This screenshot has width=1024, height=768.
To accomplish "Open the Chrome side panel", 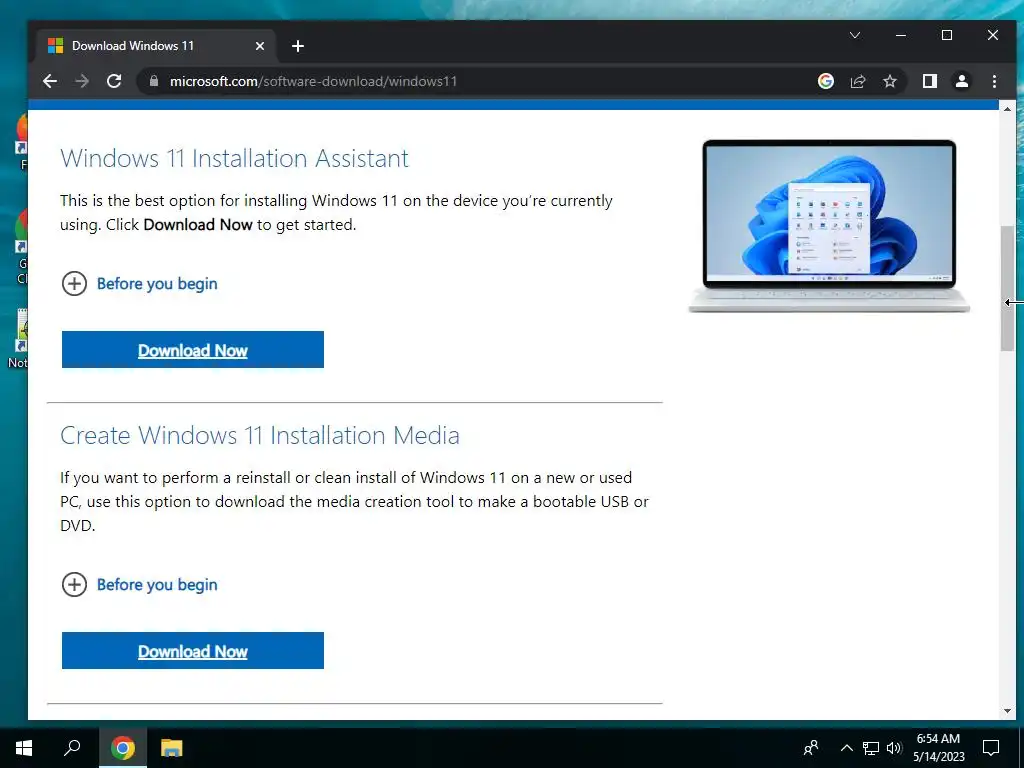I will tap(929, 81).
